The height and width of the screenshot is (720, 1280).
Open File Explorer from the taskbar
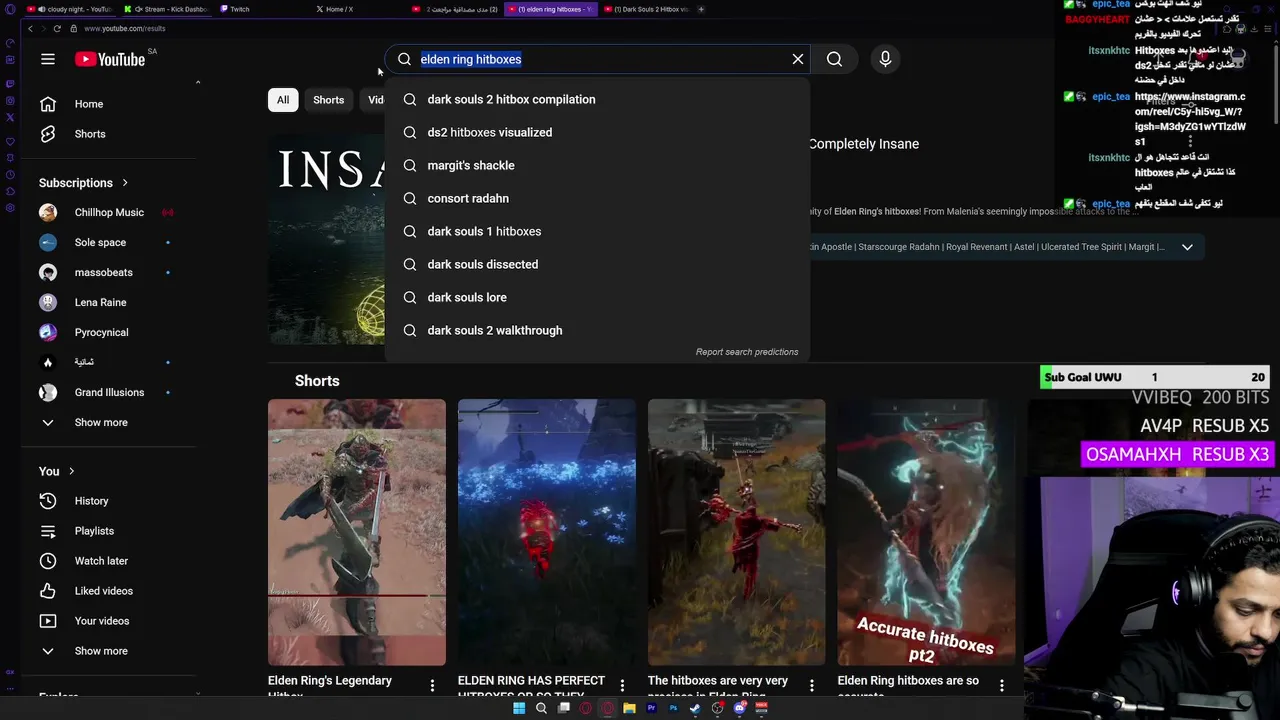click(629, 708)
